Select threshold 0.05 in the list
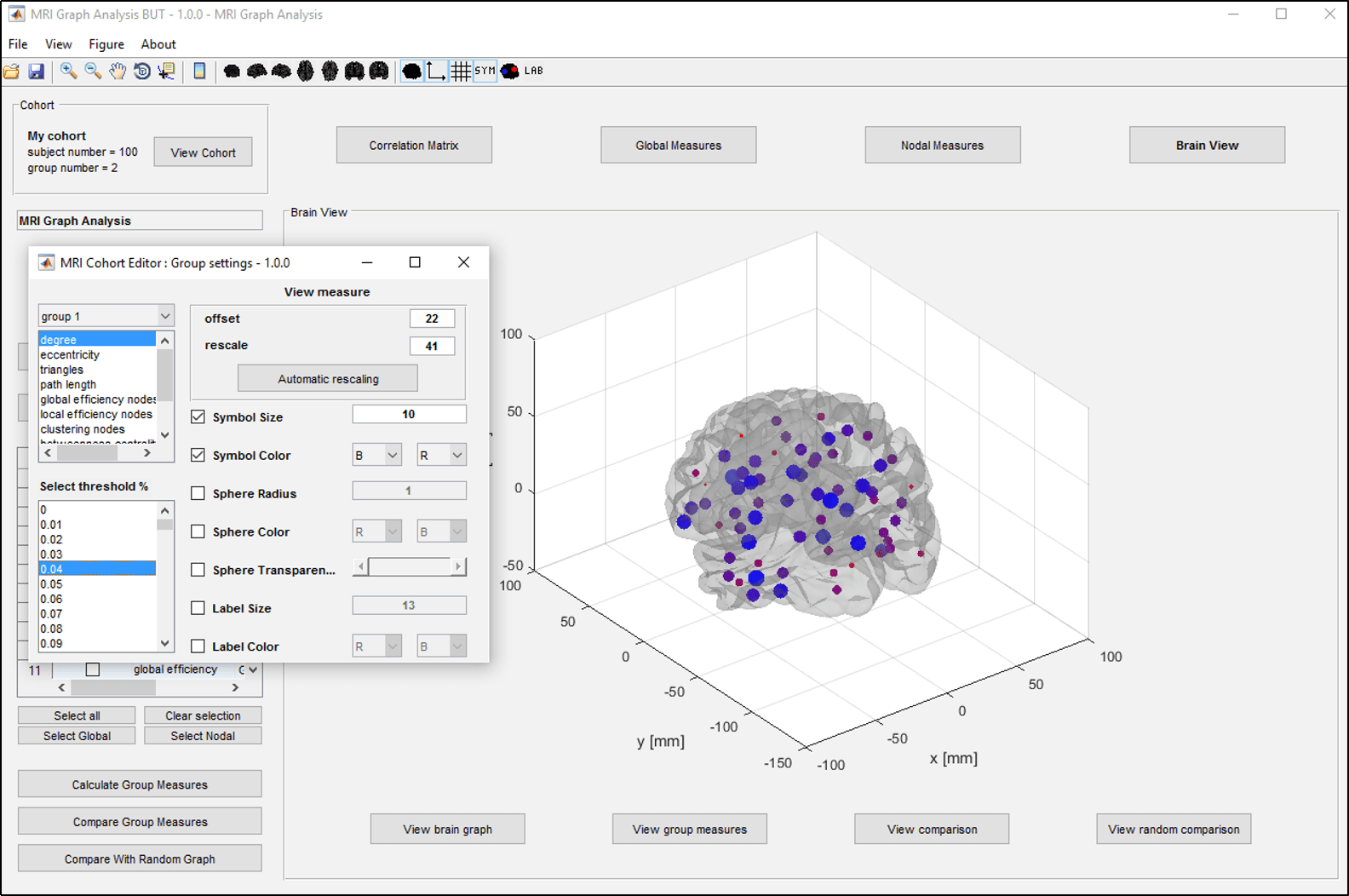 pos(97,584)
